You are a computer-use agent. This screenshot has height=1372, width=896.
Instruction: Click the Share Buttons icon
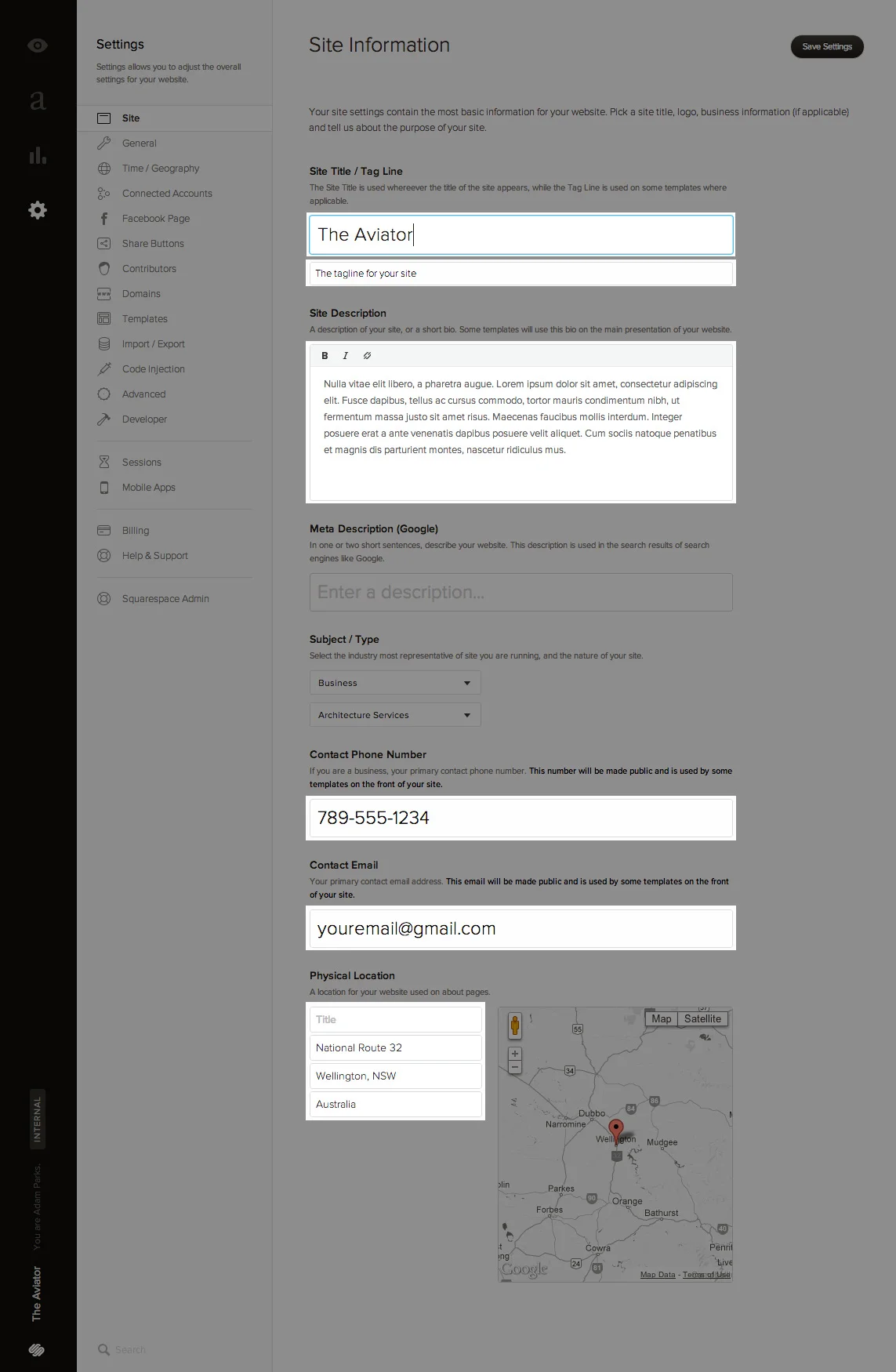[103, 244]
